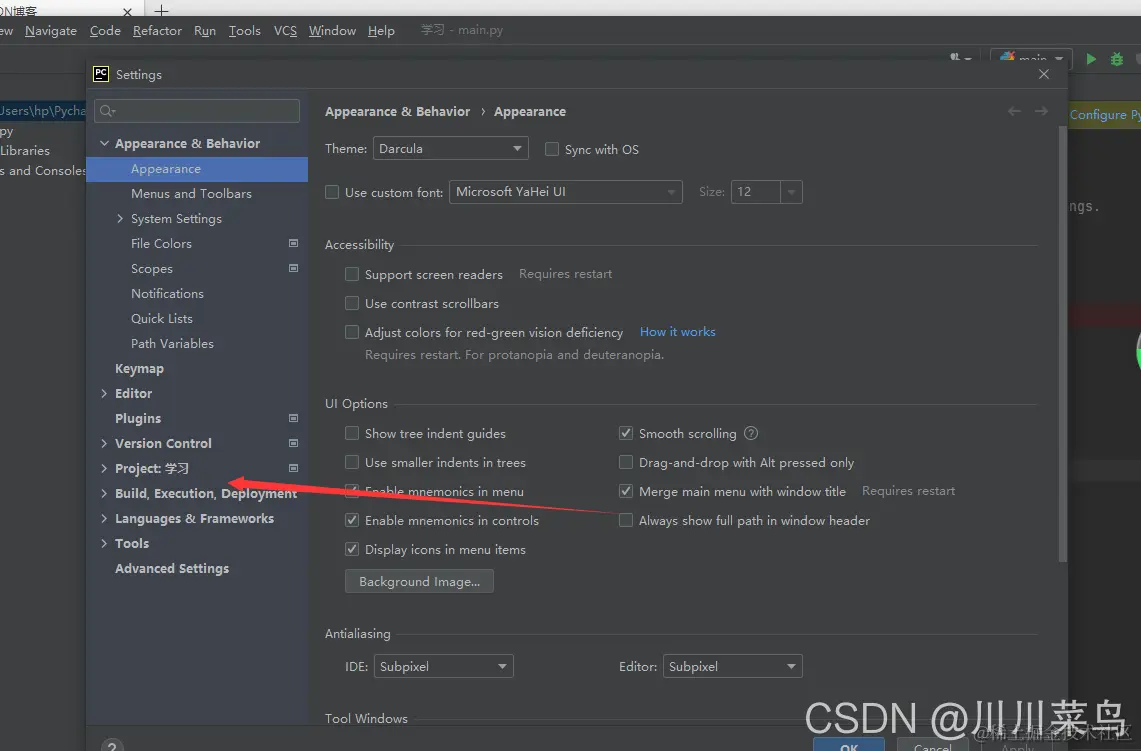Click project-level icon beside File Colors
This screenshot has width=1141, height=751.
(x=293, y=243)
